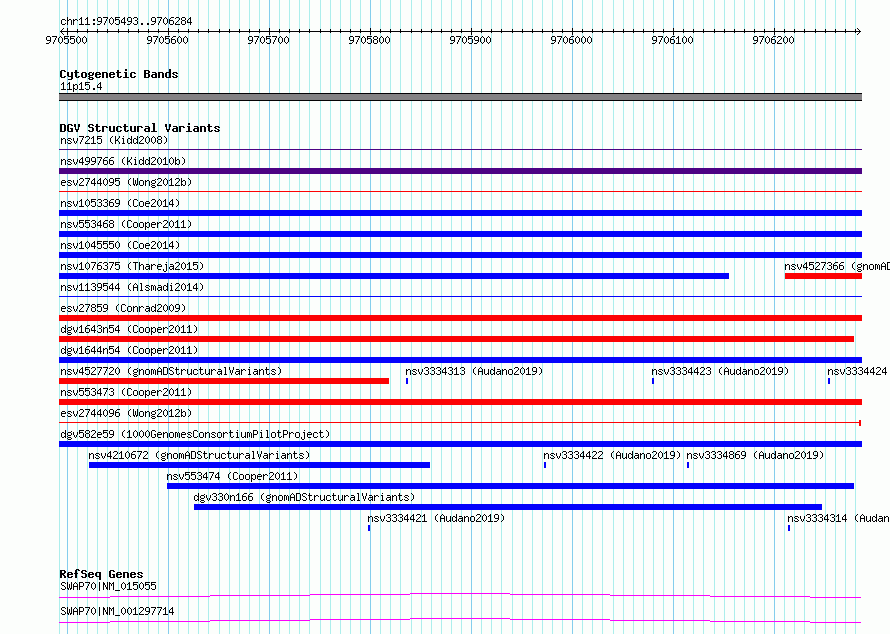
Task: Click the nsv553473 (Cooper2011) label
Action: (126, 392)
